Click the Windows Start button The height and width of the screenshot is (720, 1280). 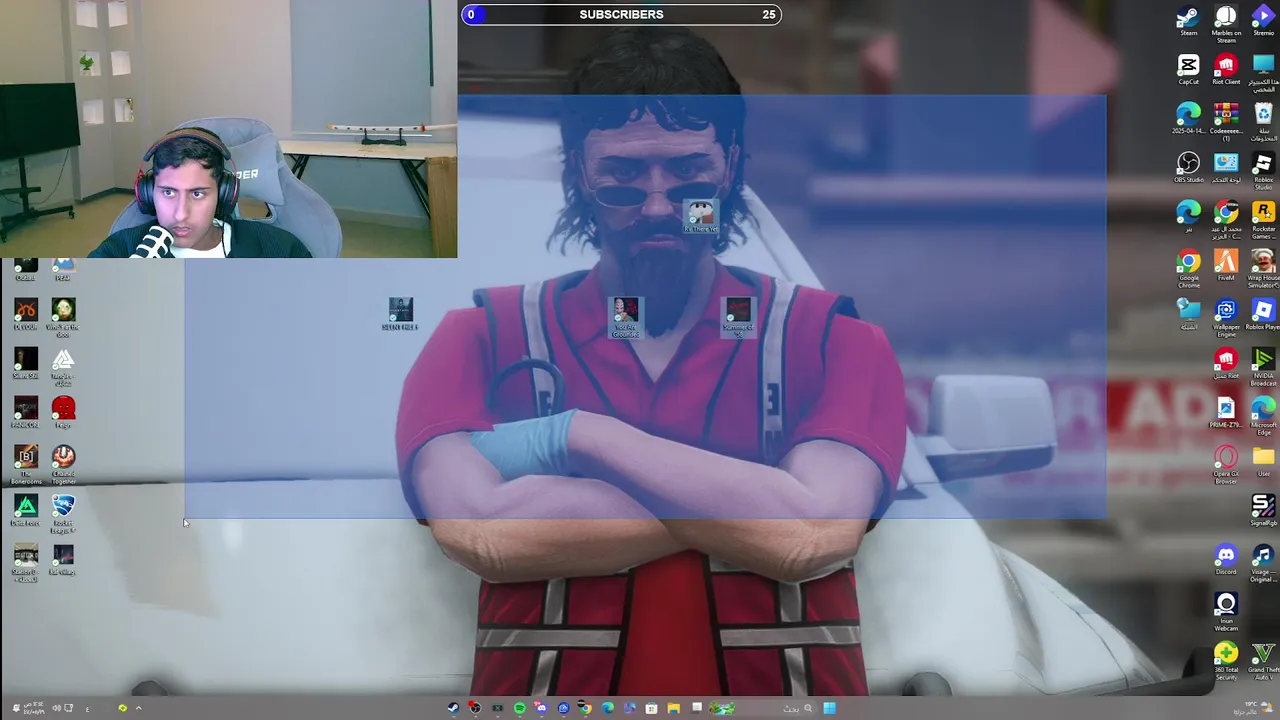pos(829,708)
